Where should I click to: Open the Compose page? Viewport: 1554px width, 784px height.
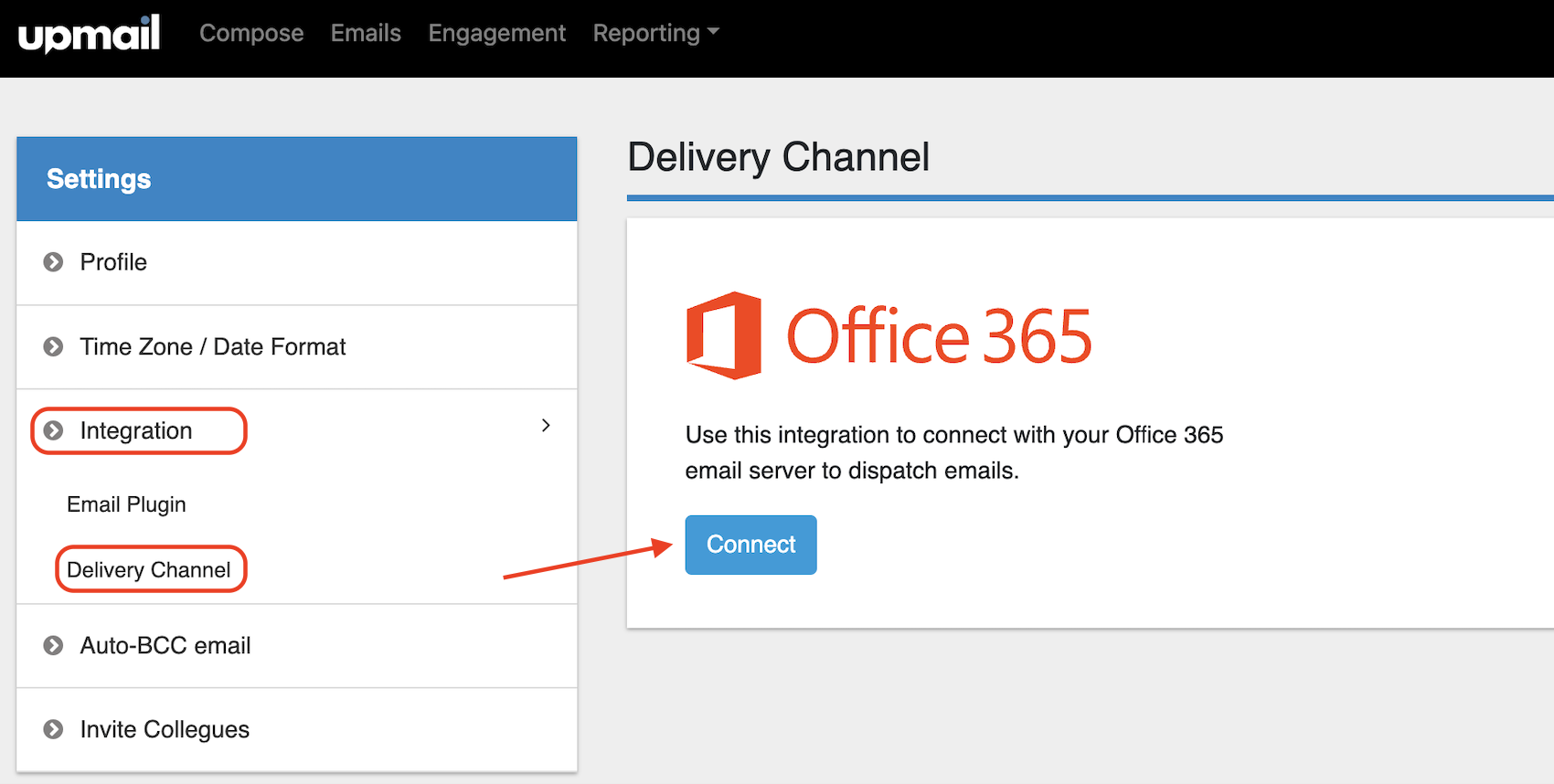tap(251, 34)
